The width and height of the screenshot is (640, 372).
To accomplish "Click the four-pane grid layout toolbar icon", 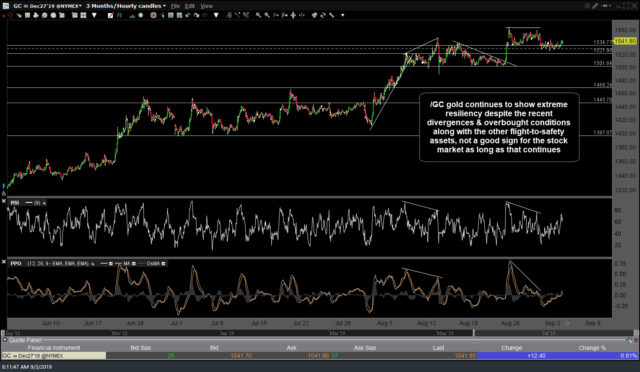I will tap(83, 15).
